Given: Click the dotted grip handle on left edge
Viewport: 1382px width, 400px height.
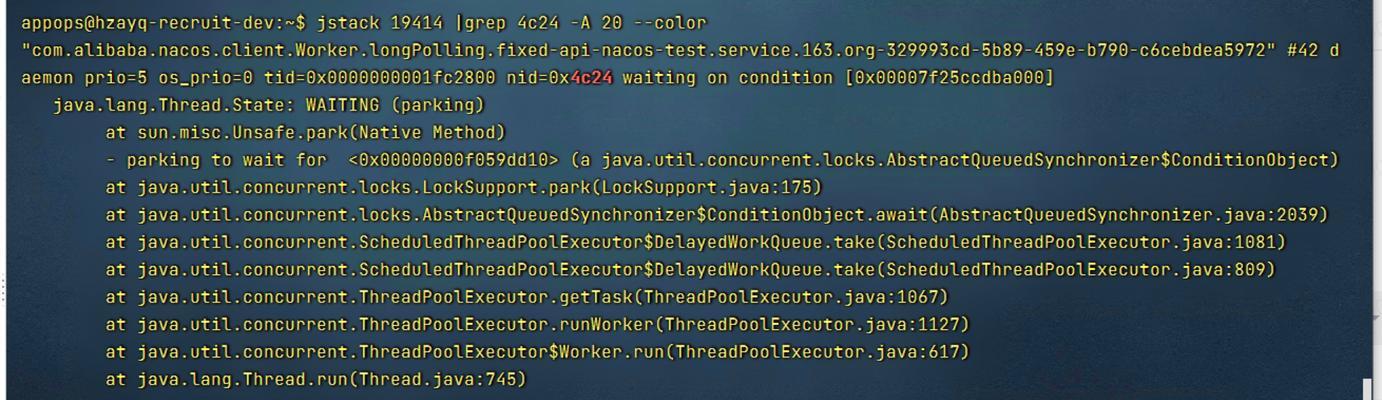Looking at the screenshot, I should 3,289.
